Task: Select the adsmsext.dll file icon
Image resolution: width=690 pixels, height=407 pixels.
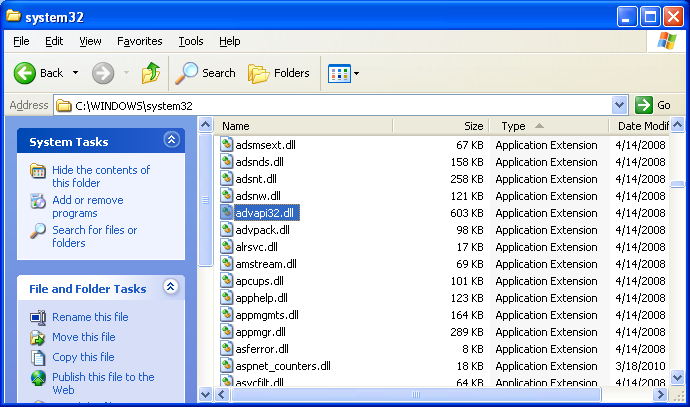Action: point(227,144)
